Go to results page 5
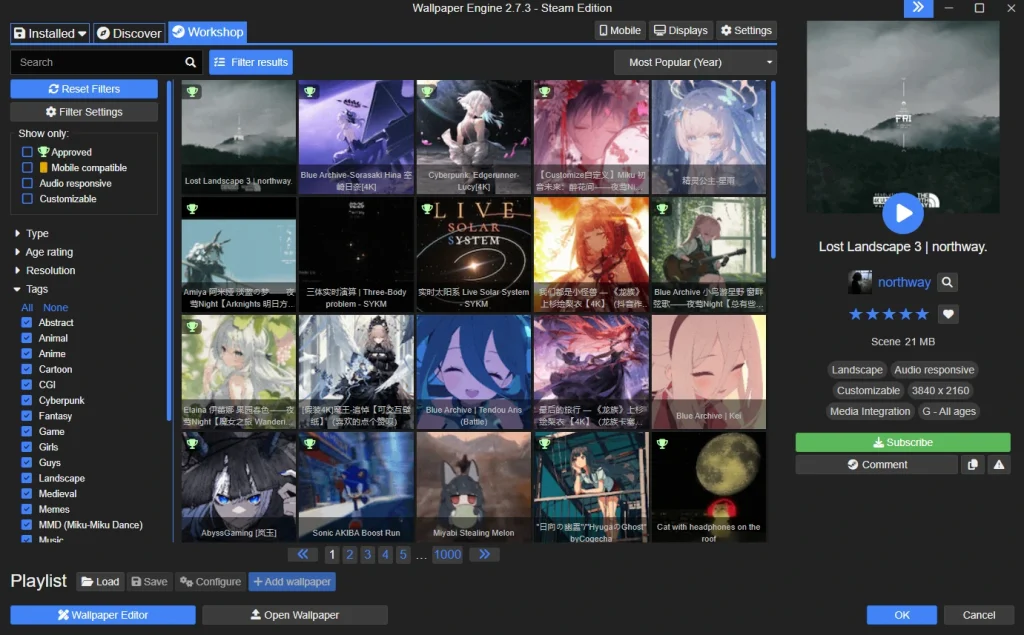The width and height of the screenshot is (1024, 635). [403, 555]
